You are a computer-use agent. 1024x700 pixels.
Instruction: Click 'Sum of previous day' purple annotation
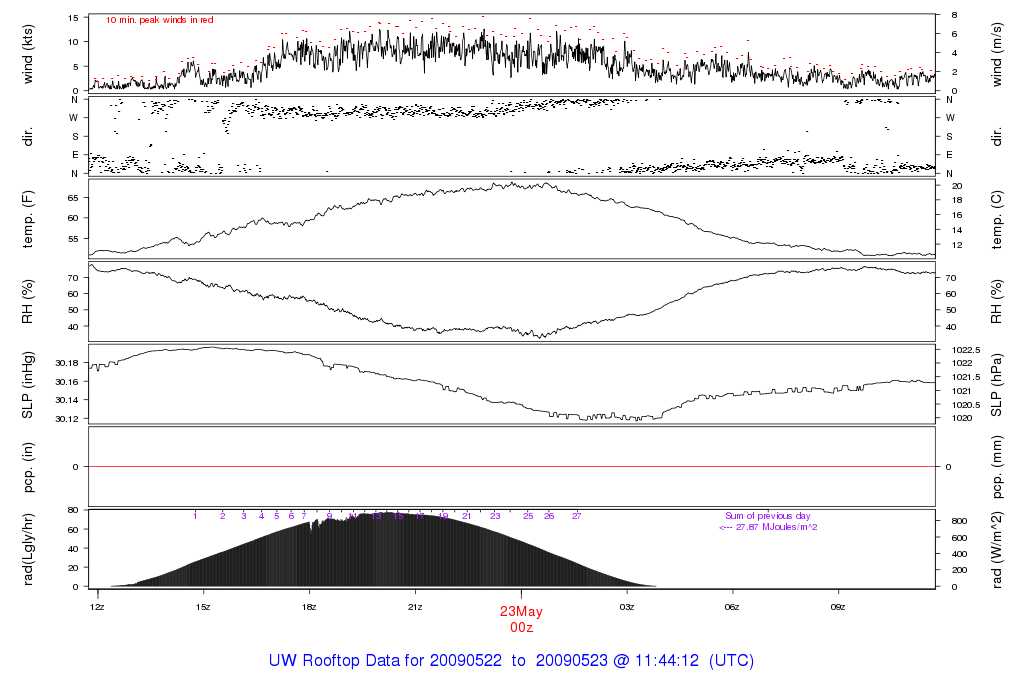(x=767, y=515)
